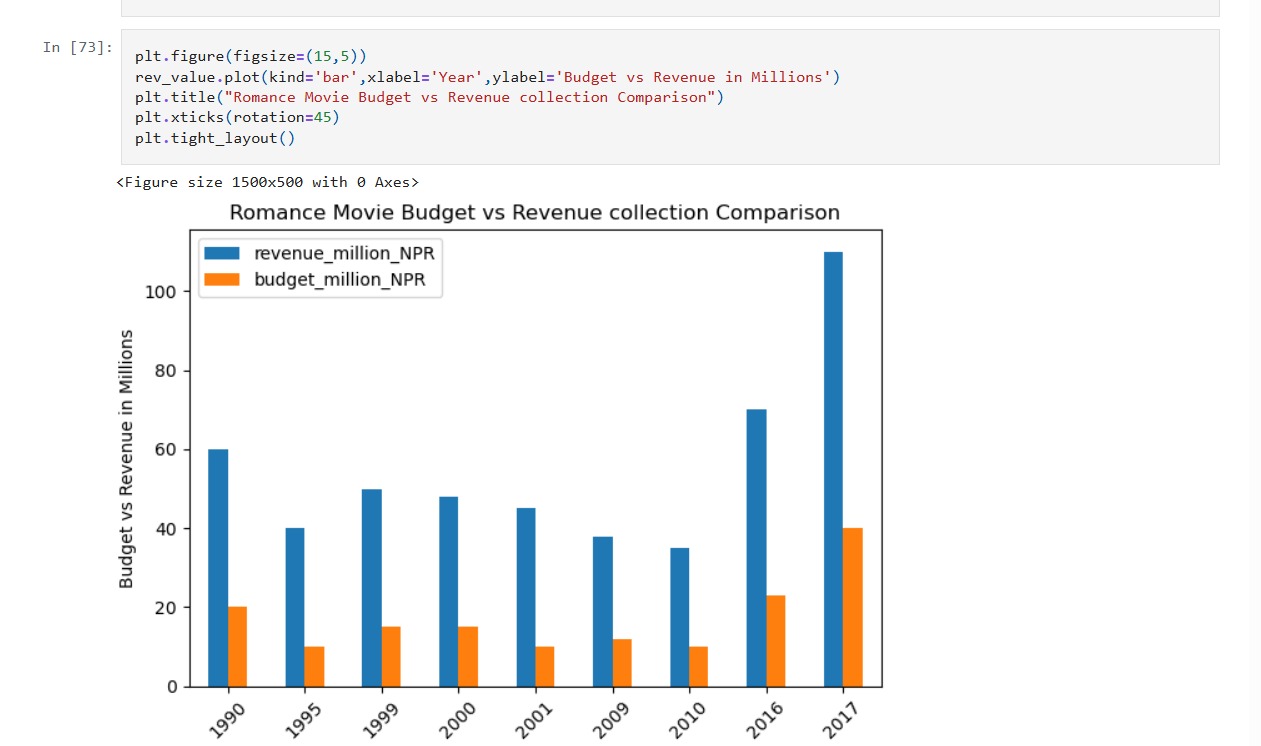The image size is (1261, 746).
Task: Click the 2017 blue revenue bar
Action: click(x=833, y=469)
